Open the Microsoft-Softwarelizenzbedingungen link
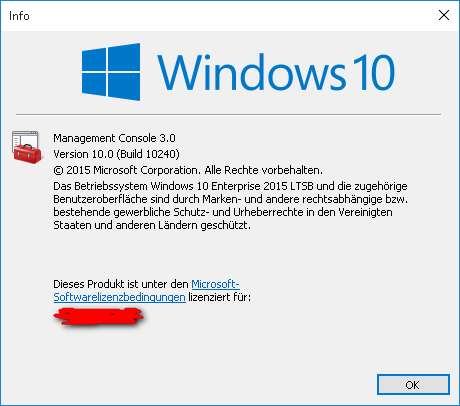This screenshot has width=460, height=406. (x=215, y=284)
